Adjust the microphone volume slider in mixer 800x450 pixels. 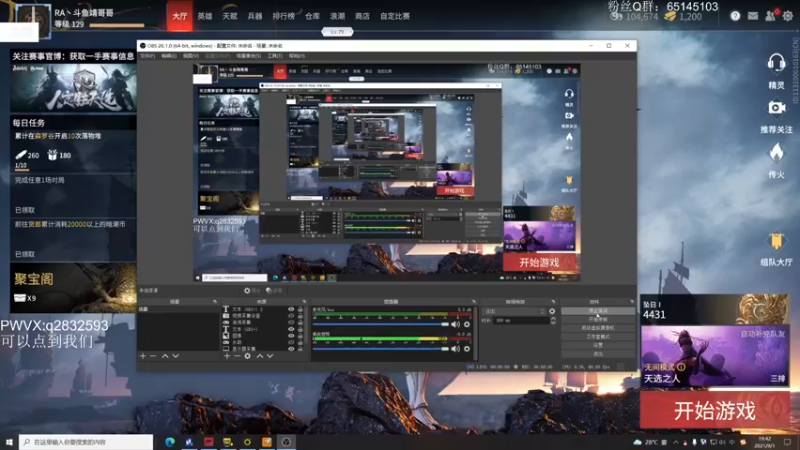coord(381,324)
